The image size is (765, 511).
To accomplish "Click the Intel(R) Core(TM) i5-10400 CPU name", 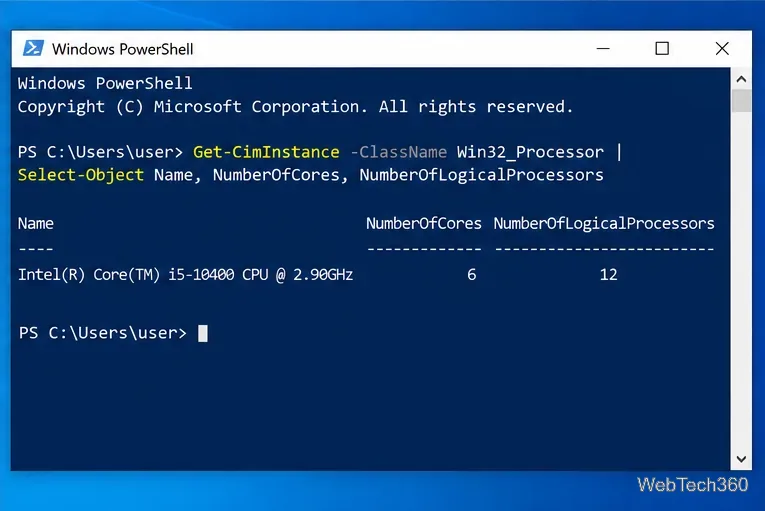I will [185, 275].
